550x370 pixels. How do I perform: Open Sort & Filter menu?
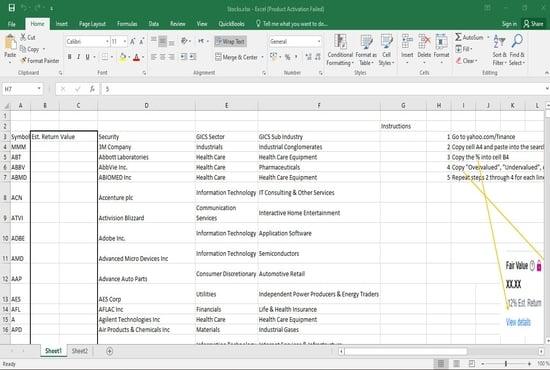coord(499,50)
